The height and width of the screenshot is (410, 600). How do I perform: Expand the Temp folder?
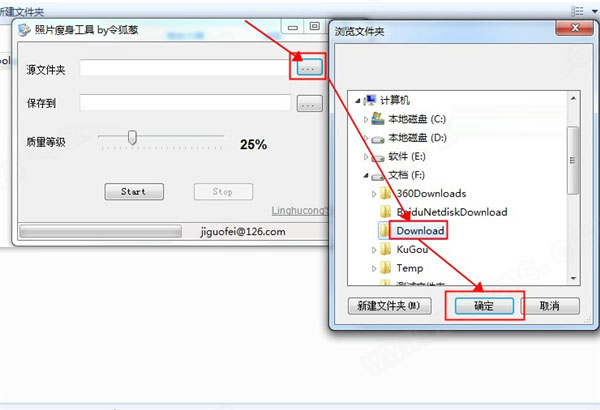click(374, 269)
